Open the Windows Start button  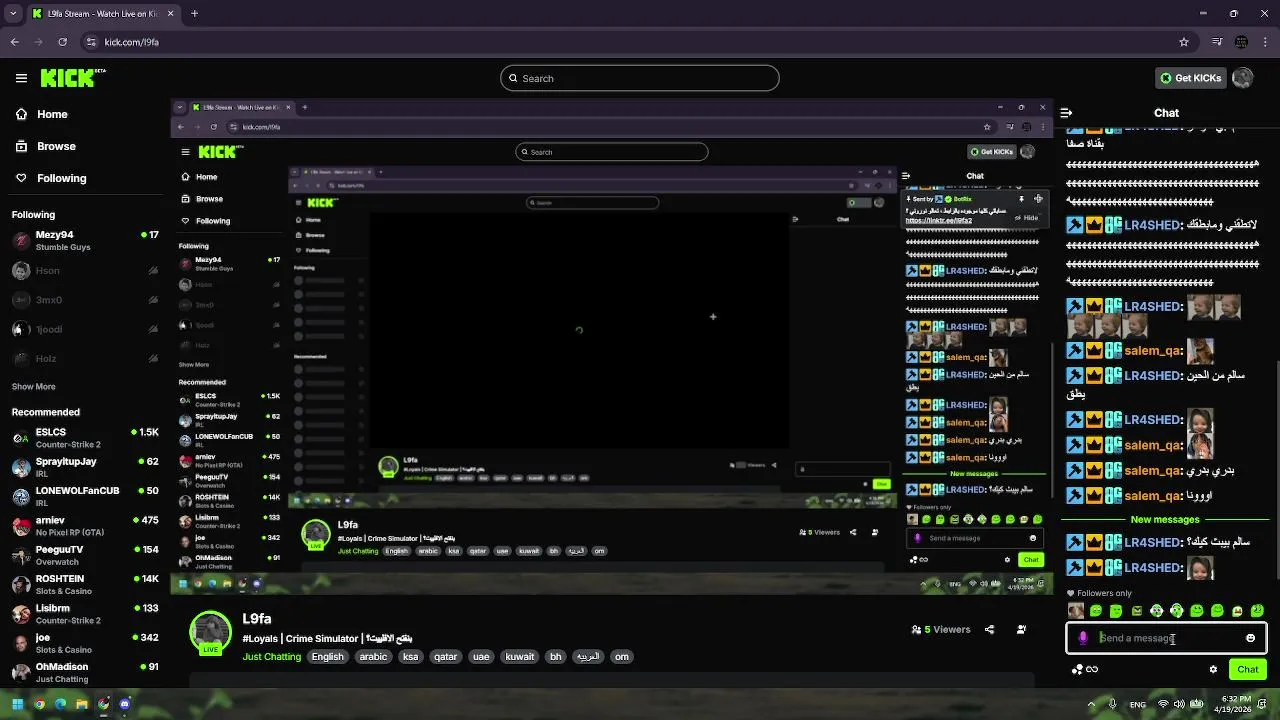17,704
